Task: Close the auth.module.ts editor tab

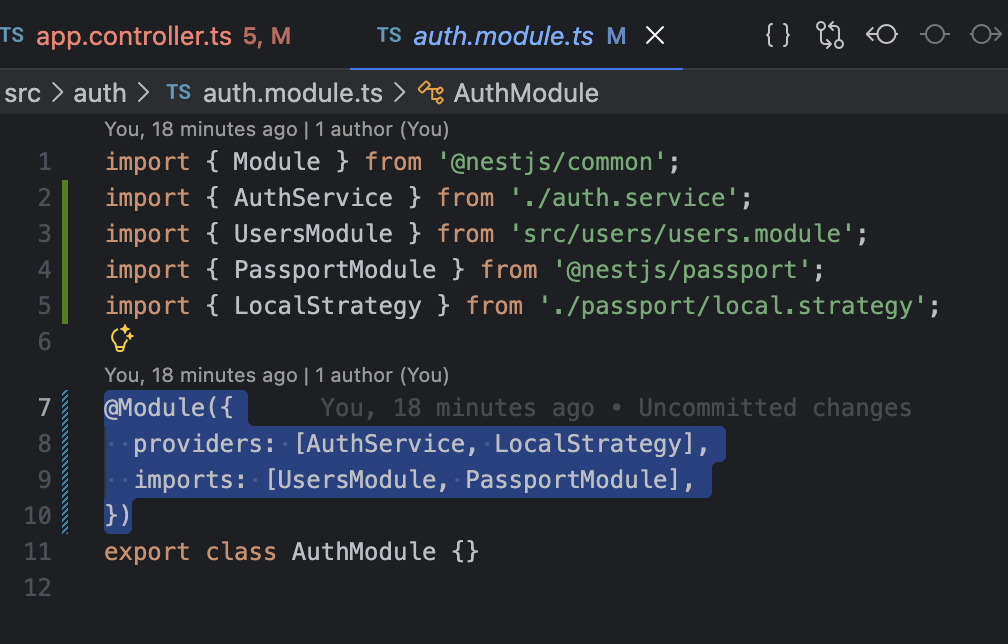Action: [655, 36]
